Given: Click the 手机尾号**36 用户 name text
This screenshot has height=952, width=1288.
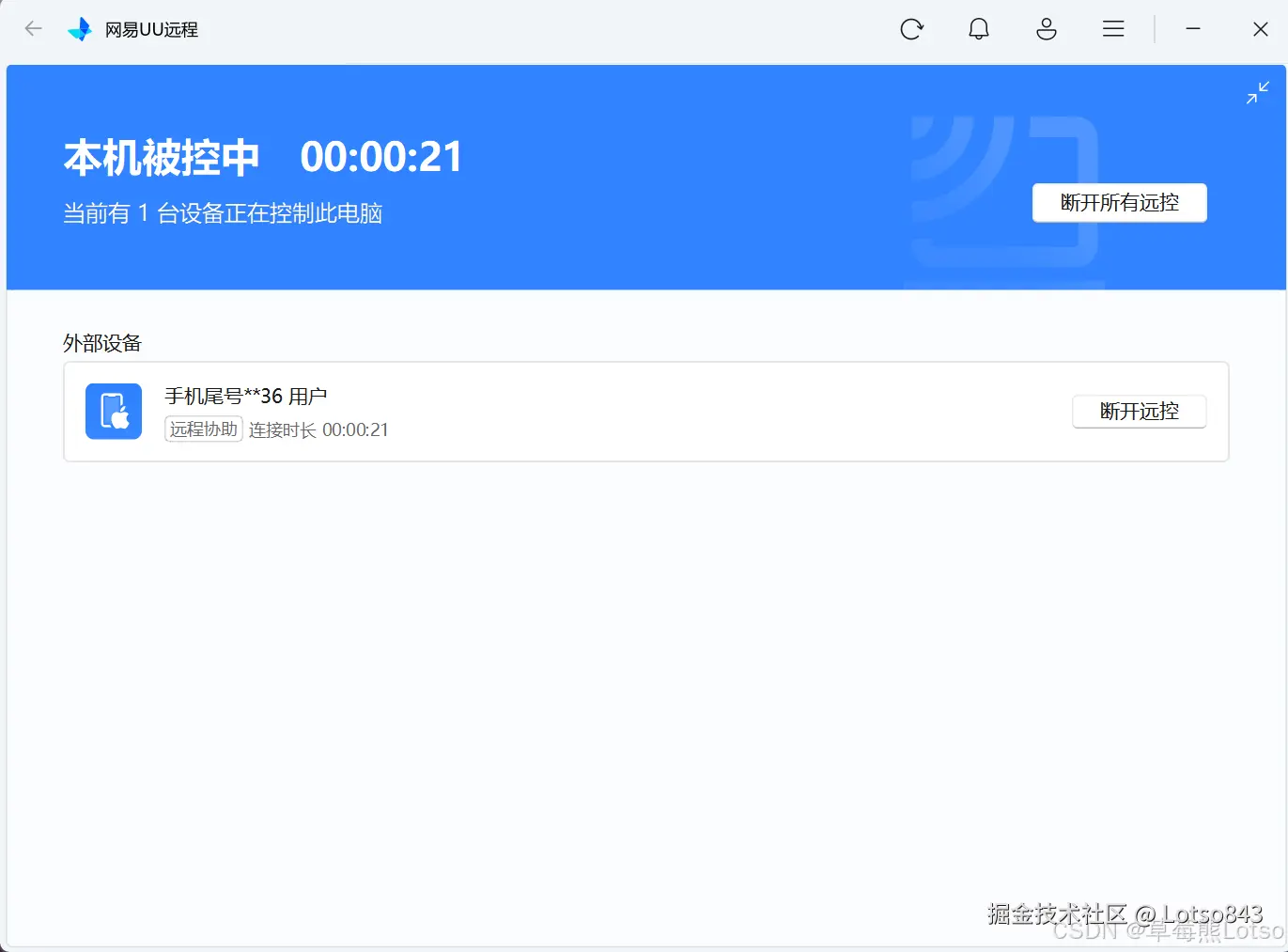Looking at the screenshot, I should [245, 396].
